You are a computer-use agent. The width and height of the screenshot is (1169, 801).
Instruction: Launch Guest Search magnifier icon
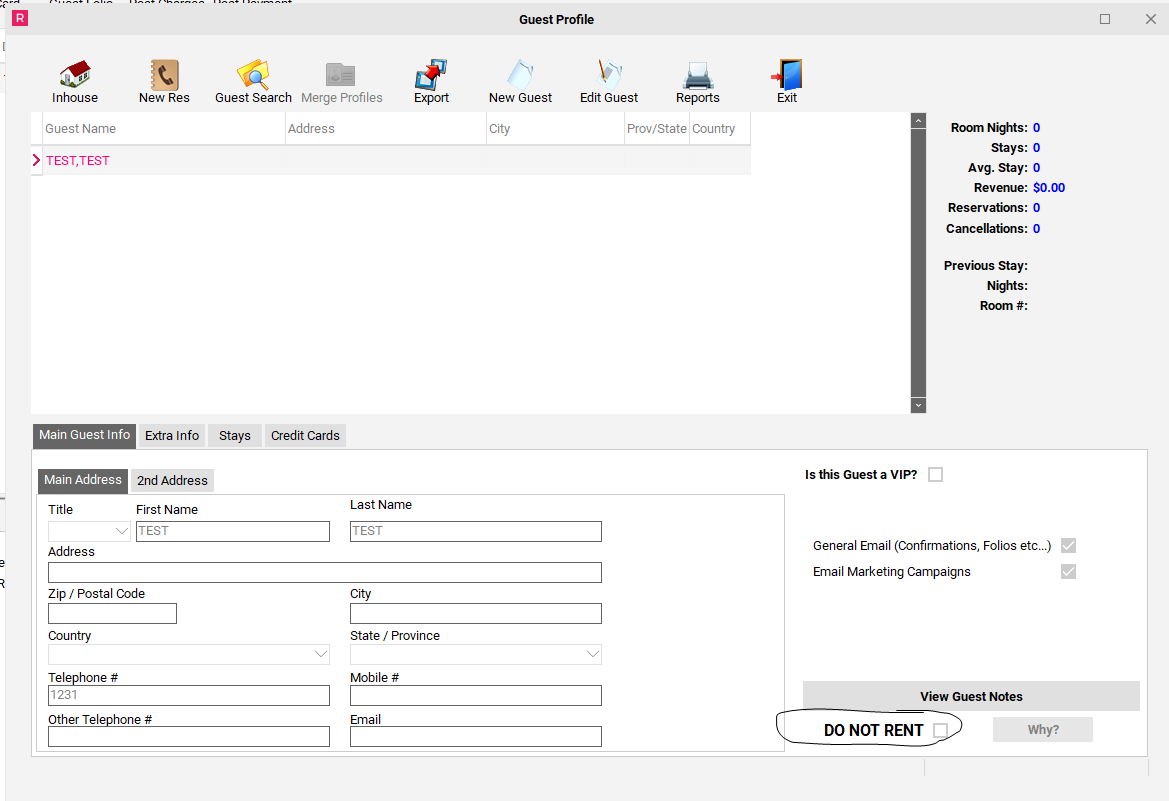pos(253,75)
